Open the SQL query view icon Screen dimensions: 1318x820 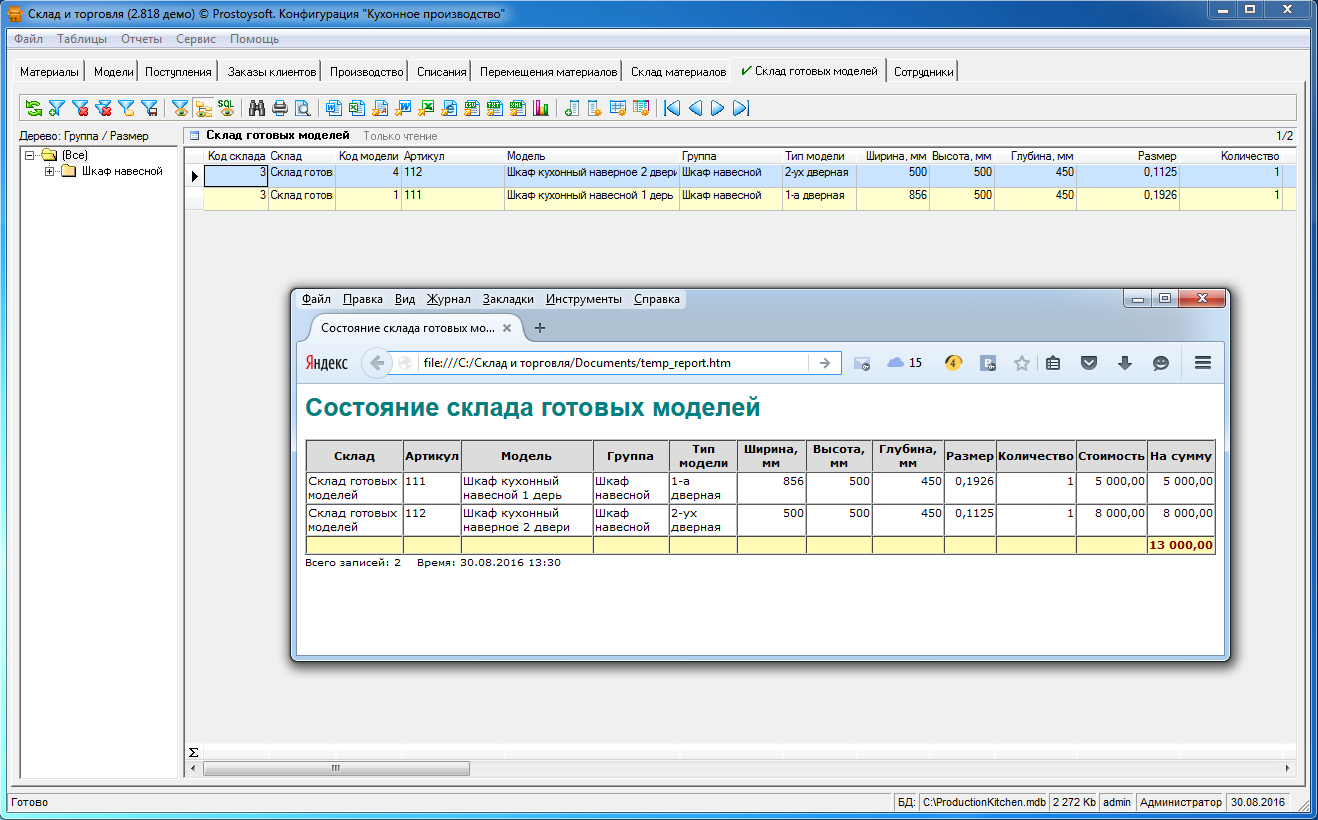[x=227, y=107]
